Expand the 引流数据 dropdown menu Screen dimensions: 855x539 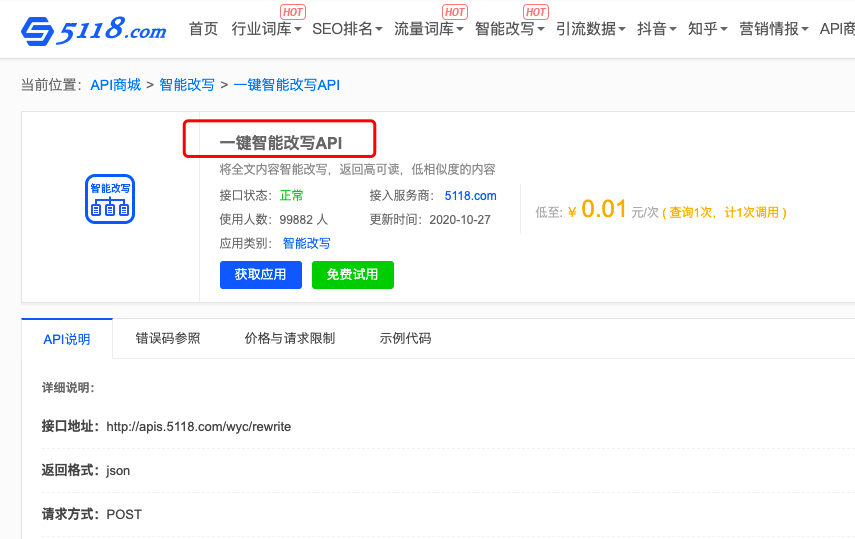(x=590, y=29)
